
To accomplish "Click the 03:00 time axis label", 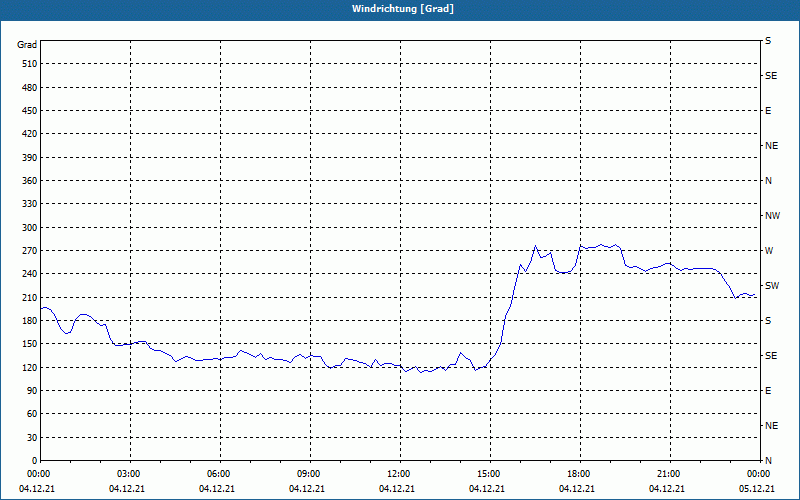I will [x=131, y=474].
